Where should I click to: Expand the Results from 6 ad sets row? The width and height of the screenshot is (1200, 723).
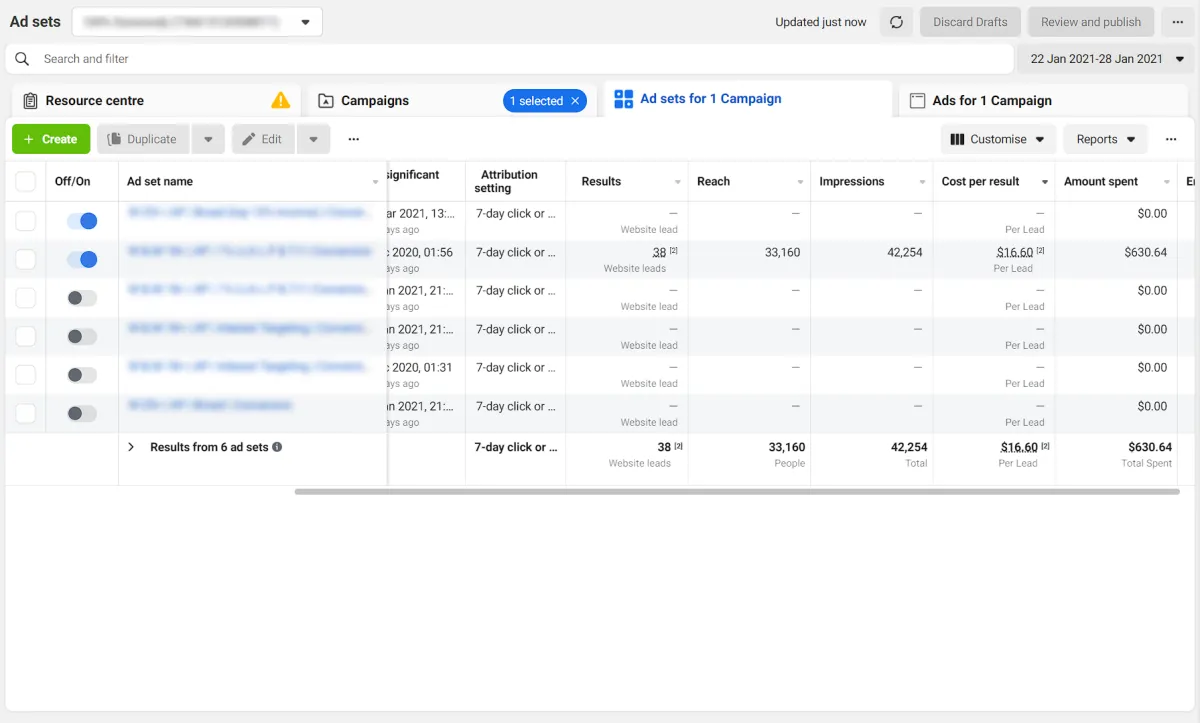[x=131, y=447]
